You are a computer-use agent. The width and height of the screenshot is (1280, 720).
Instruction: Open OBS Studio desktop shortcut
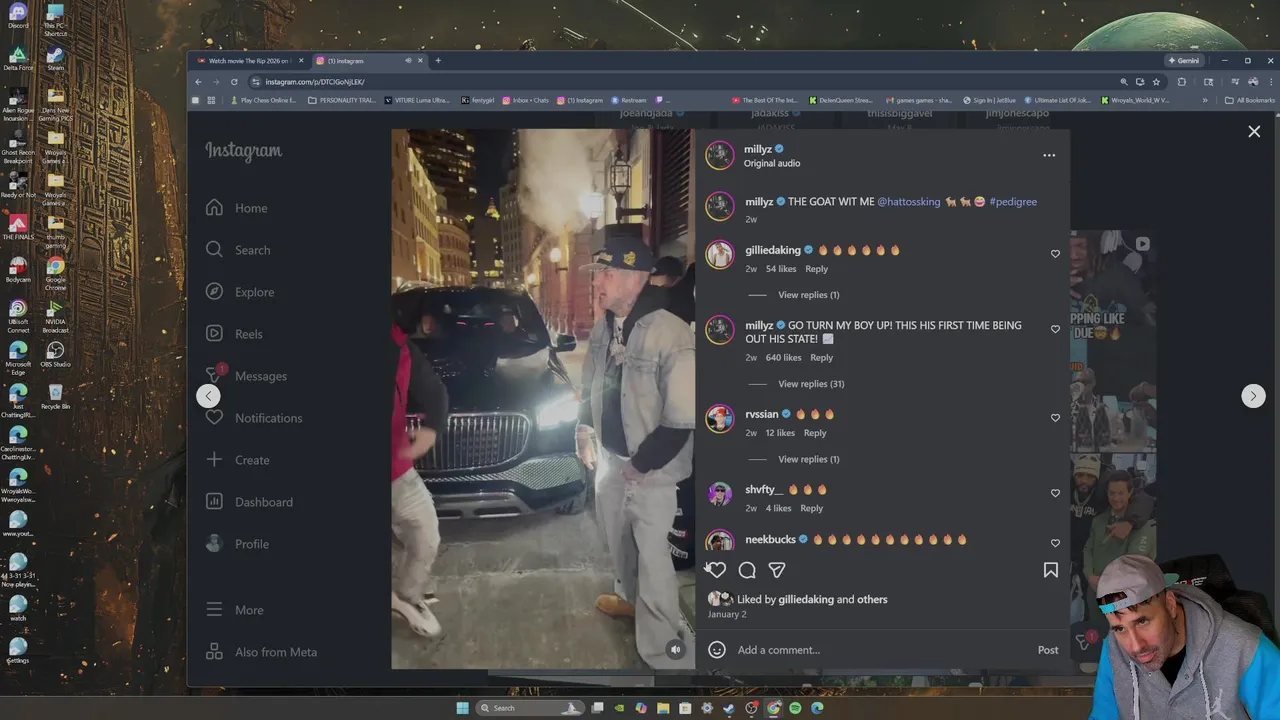click(55, 355)
